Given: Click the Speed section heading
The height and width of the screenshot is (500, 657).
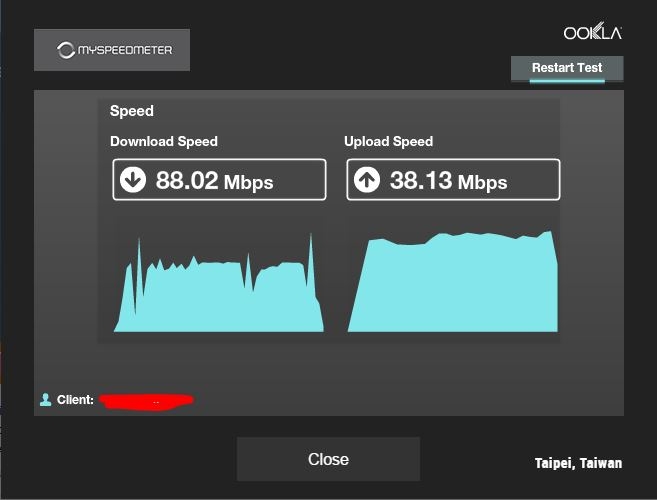Looking at the screenshot, I should pyautogui.click(x=132, y=111).
